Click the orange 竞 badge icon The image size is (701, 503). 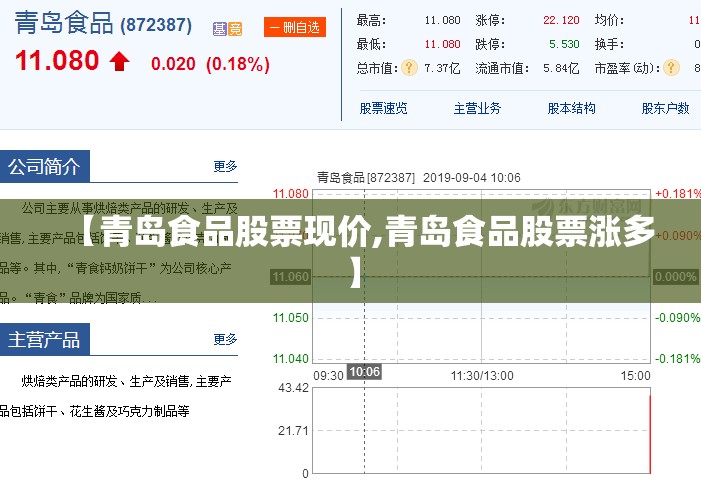235,29
